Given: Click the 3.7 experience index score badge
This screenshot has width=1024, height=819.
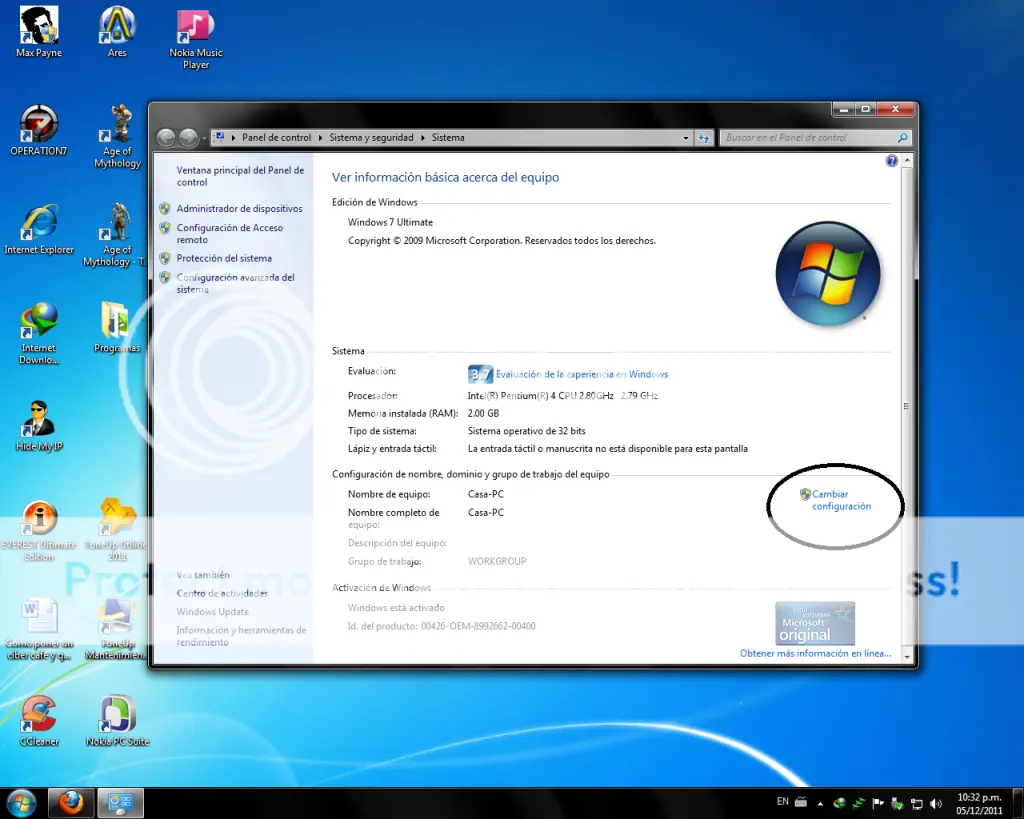Looking at the screenshot, I should click(x=480, y=374).
